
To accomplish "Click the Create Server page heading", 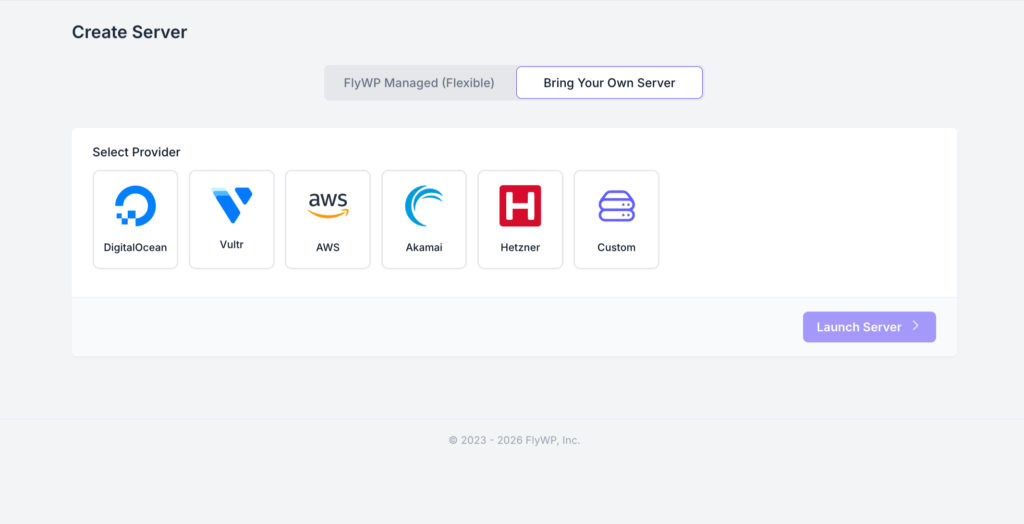I will pos(129,32).
